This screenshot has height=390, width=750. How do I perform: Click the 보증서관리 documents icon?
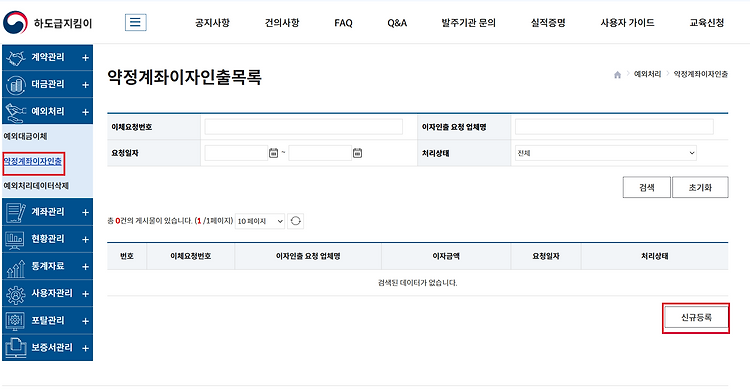click(x=15, y=348)
